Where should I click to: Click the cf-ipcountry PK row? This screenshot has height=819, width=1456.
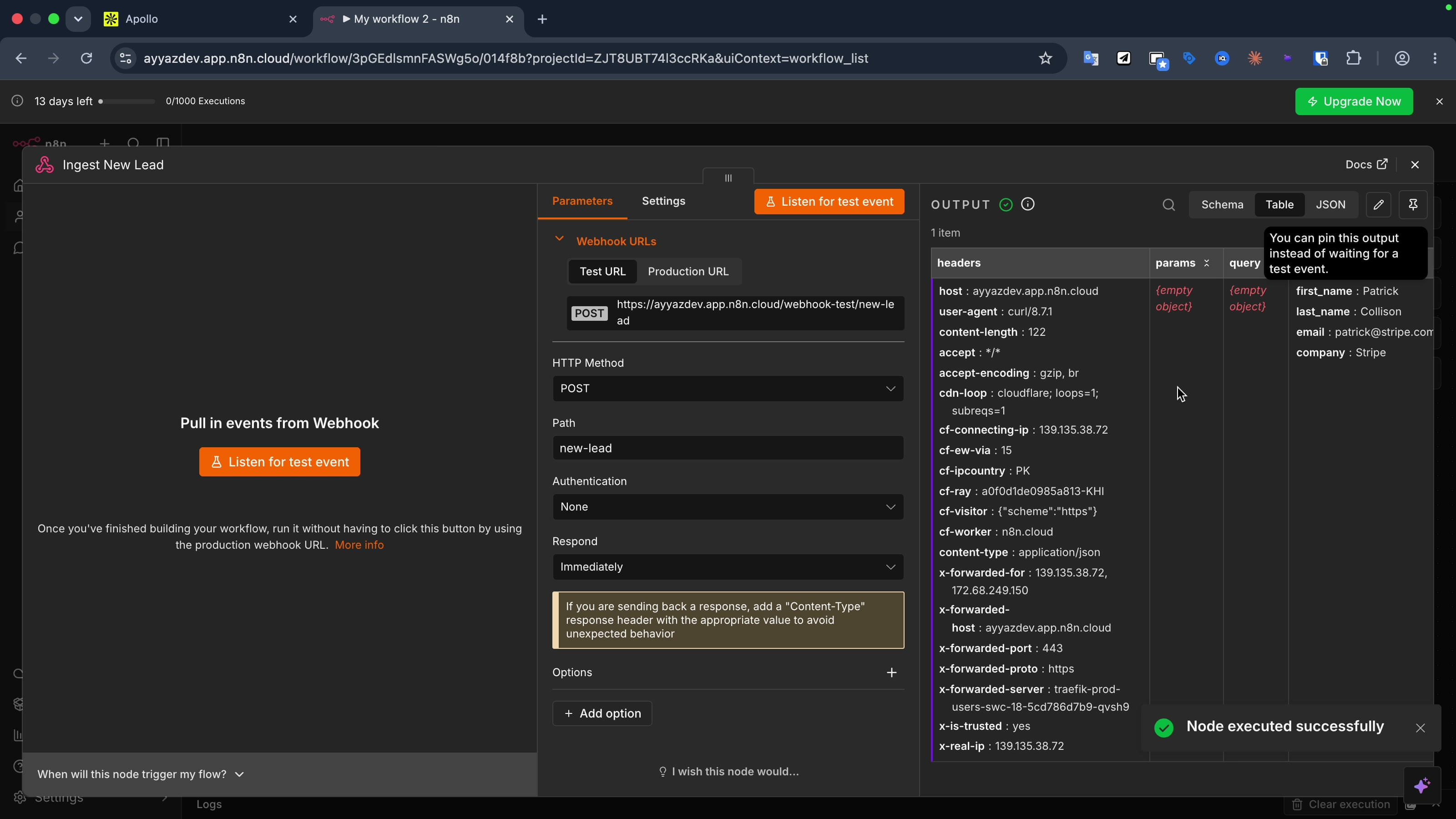tap(984, 471)
